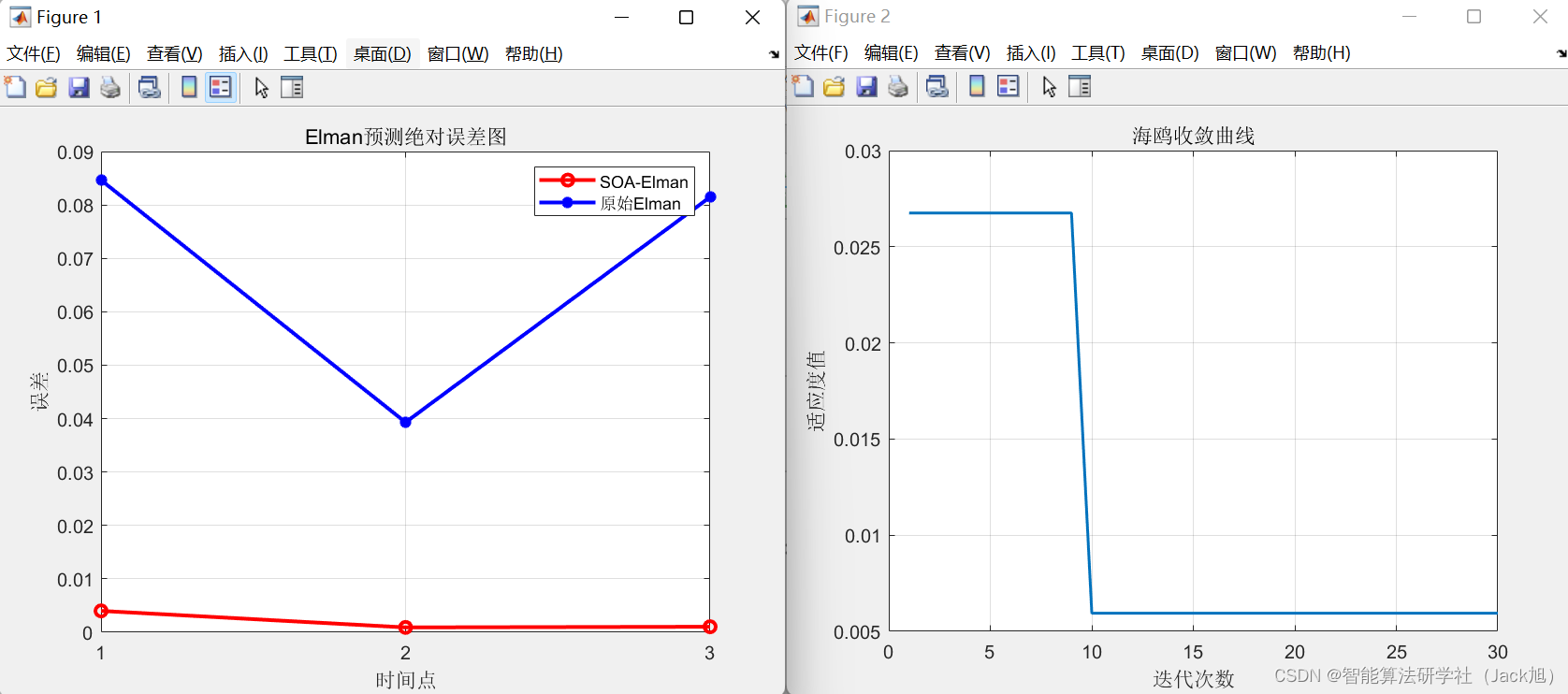Open 查看(V) menu in Figure 2

pyautogui.click(x=963, y=53)
